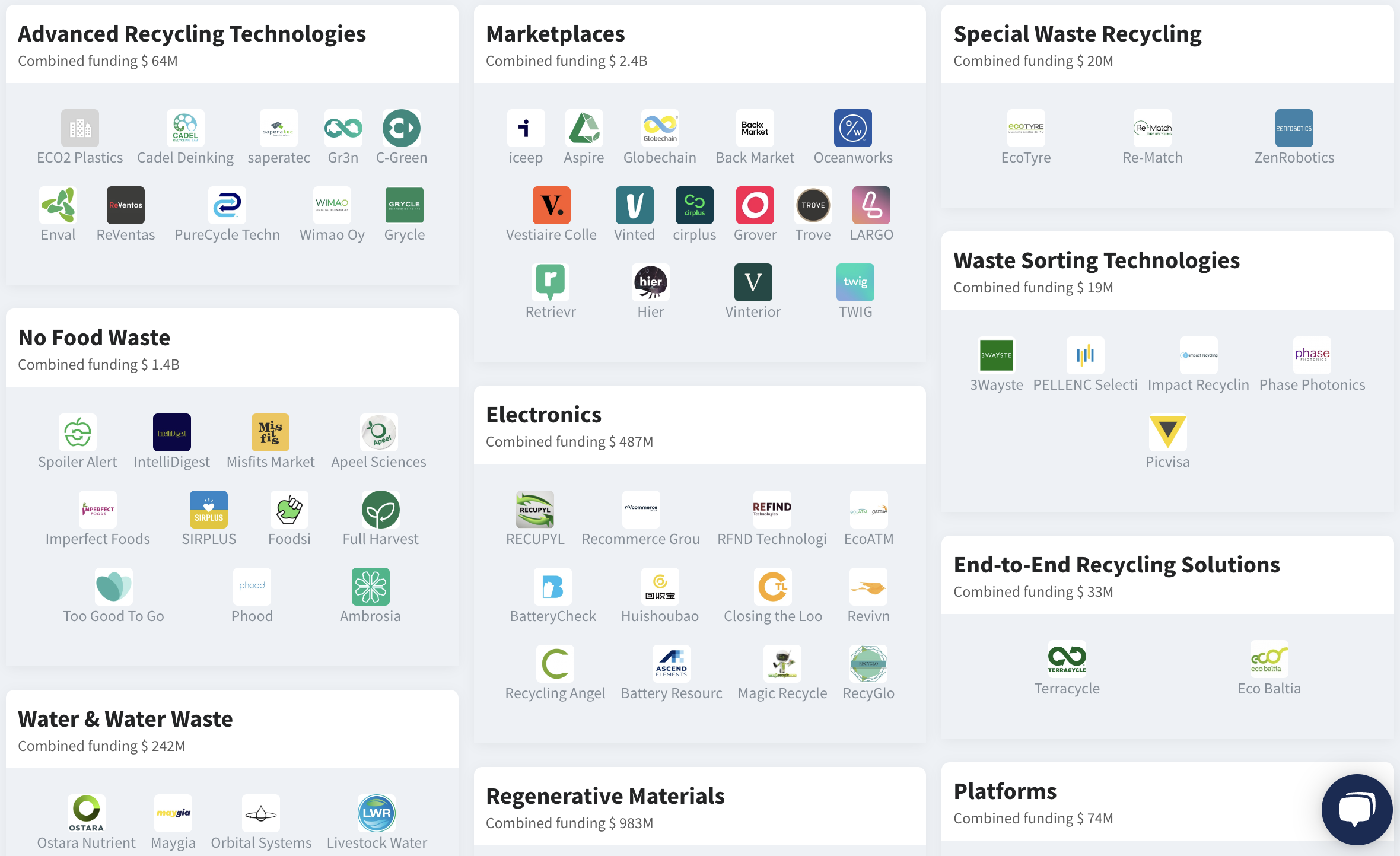Image resolution: width=1400 pixels, height=856 pixels.
Task: Open the SIRPLUS logo icon
Action: 209,510
